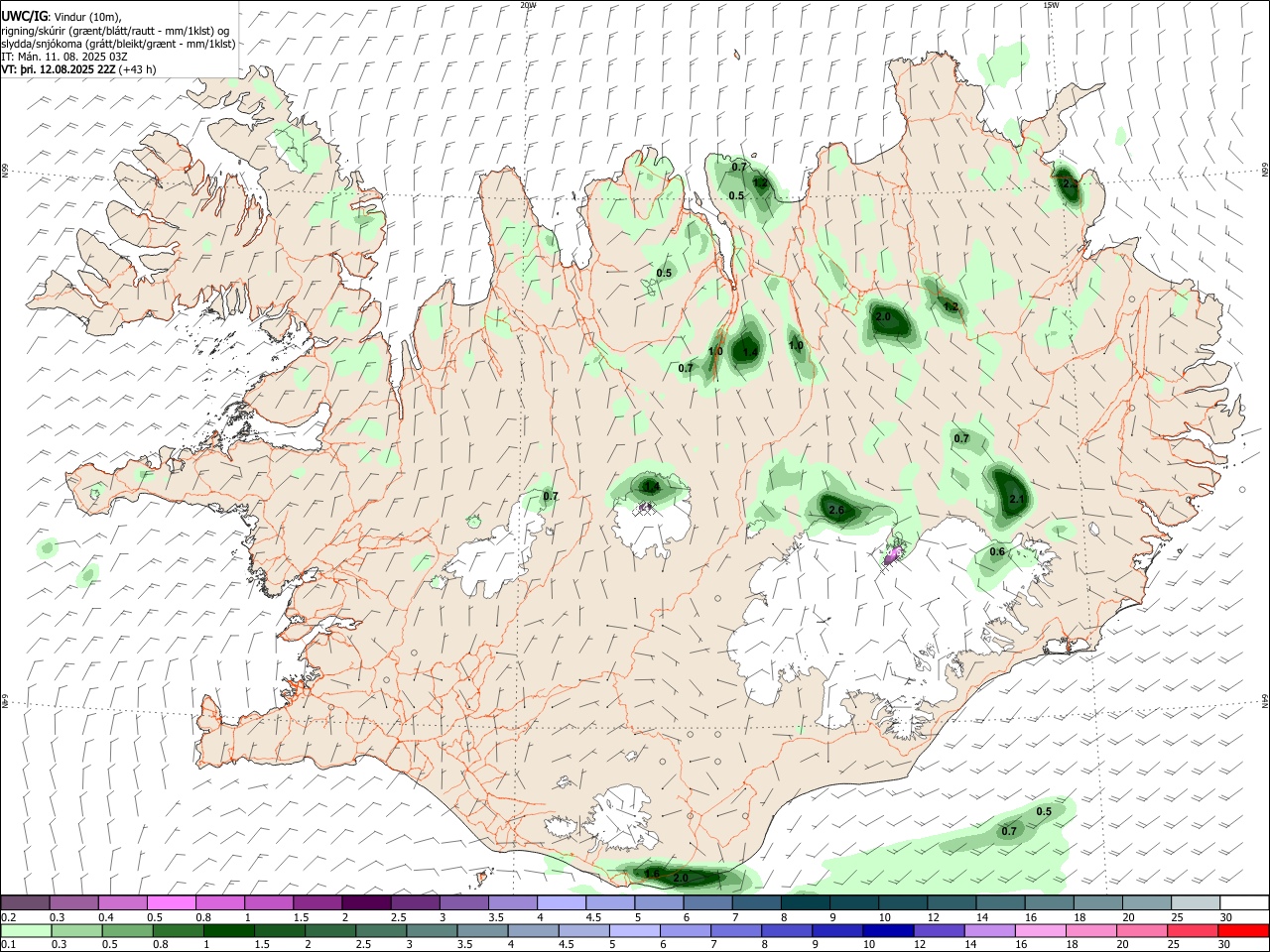Screen dimensions: 1270x952
Task: Select the 0.7 value over the southeast sea
Action: [1009, 831]
